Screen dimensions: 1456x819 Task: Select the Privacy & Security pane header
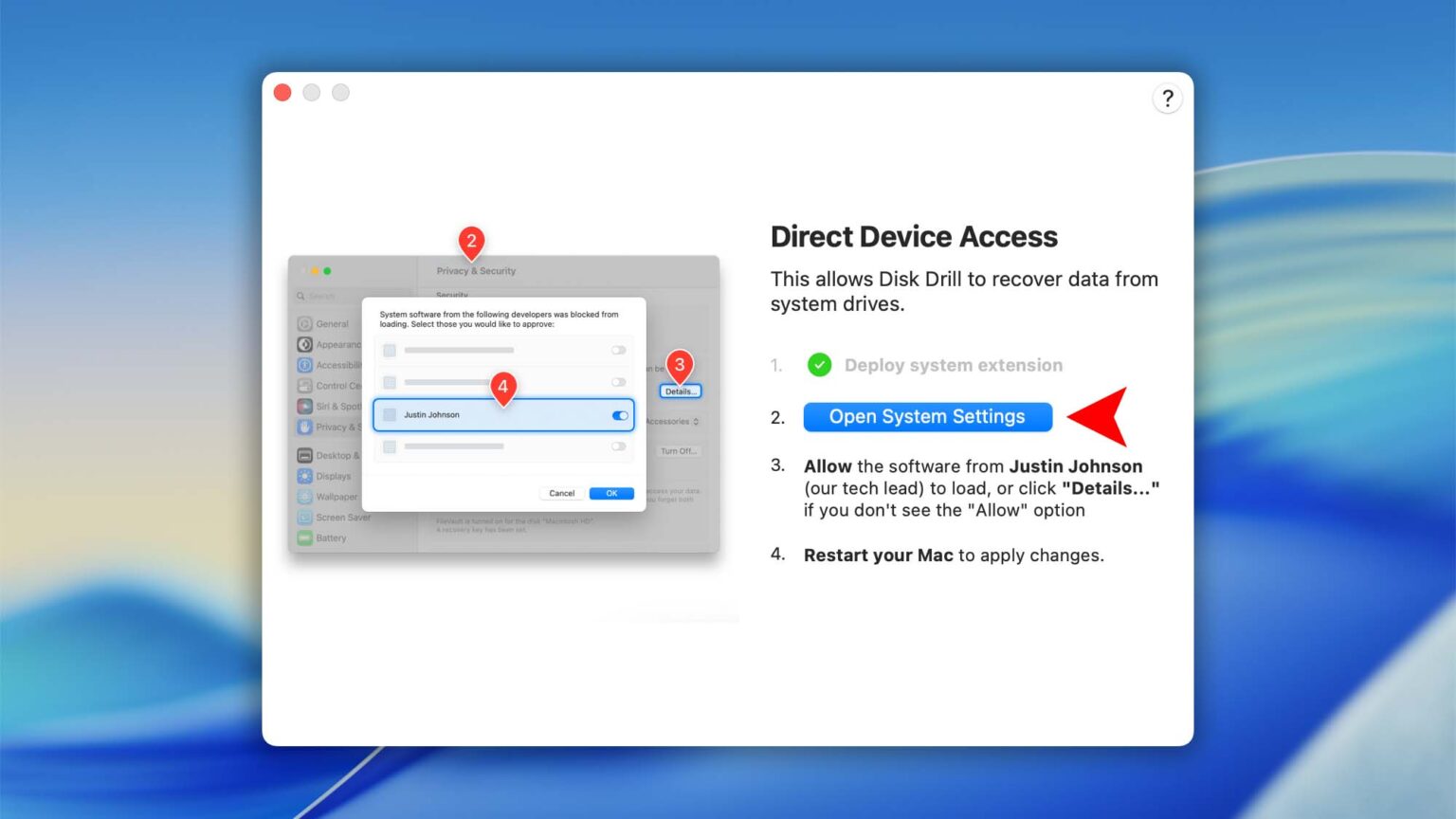pyautogui.click(x=477, y=271)
